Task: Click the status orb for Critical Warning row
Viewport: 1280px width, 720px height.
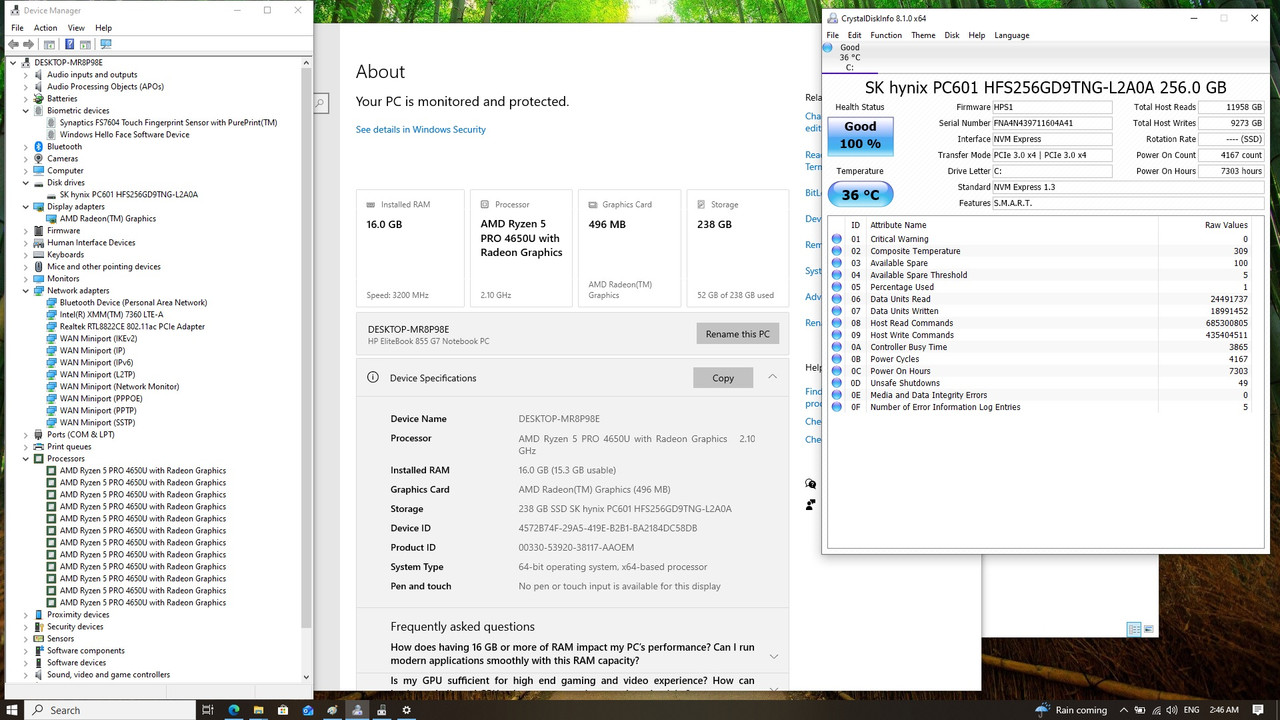Action: coord(837,239)
